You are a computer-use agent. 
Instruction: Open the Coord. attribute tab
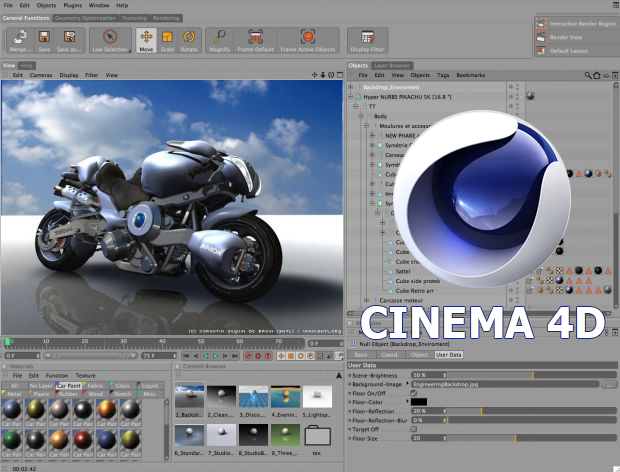click(390, 355)
